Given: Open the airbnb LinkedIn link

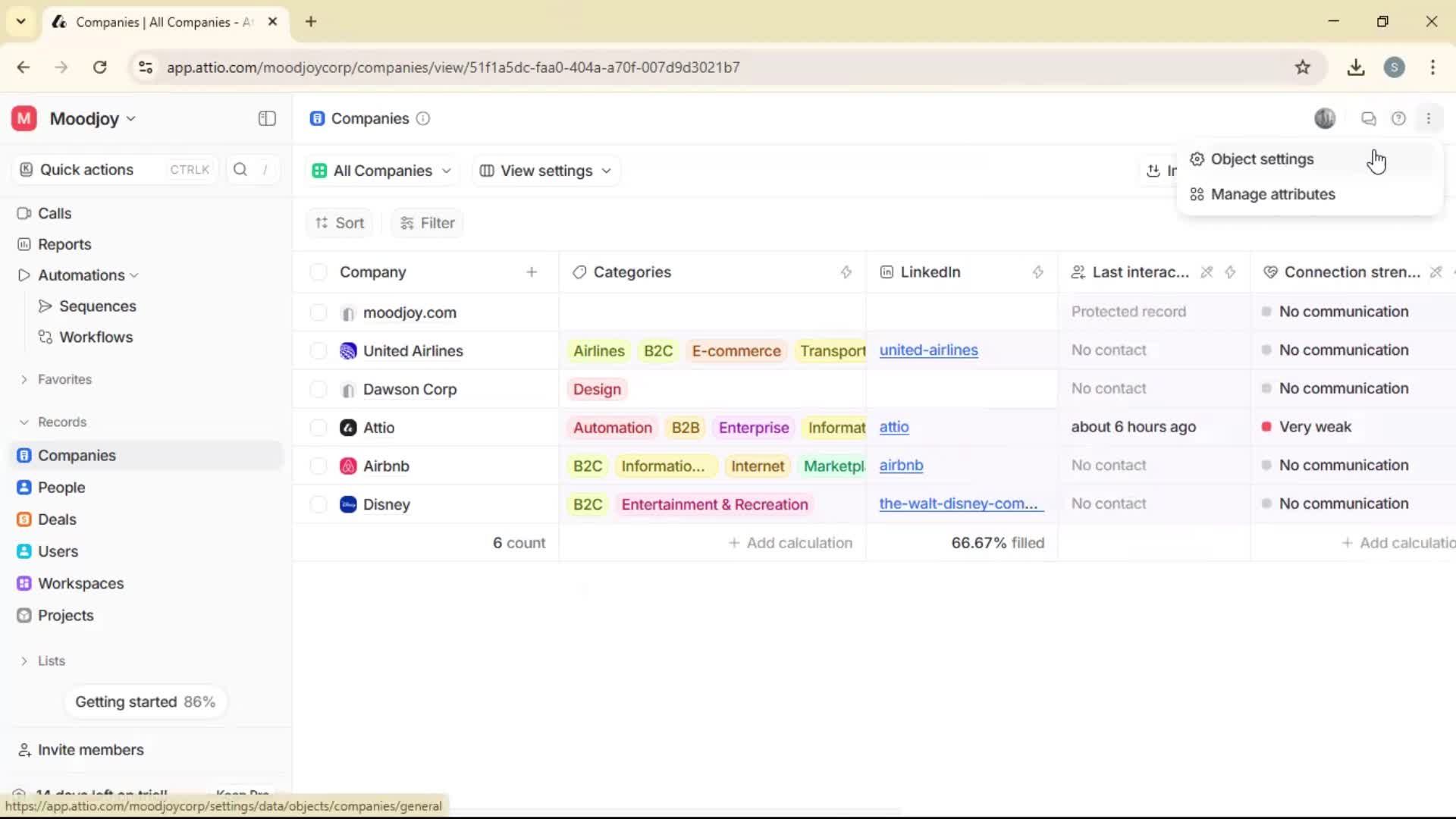Looking at the screenshot, I should pos(902,466).
